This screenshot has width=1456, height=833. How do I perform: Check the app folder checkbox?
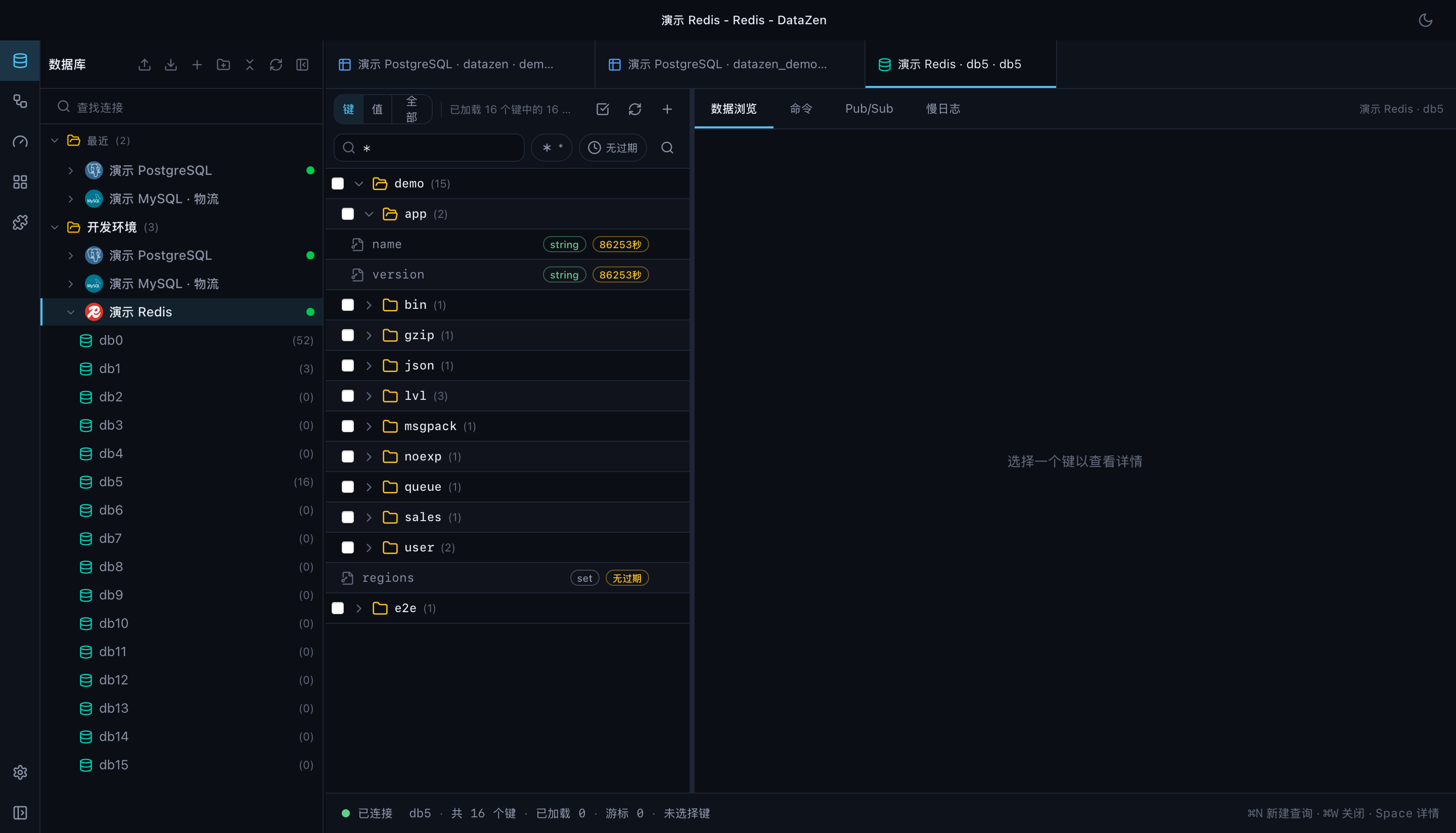[x=348, y=214]
